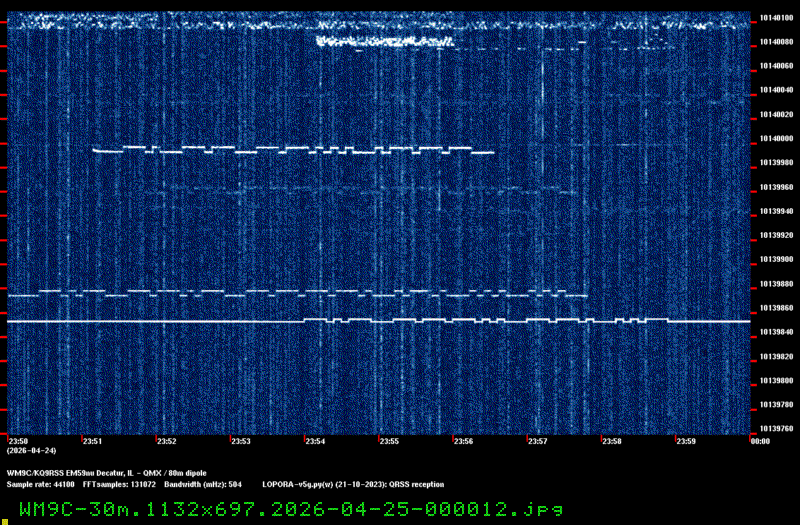The width and height of the screenshot is (800, 525).
Task: Select the 10140000 frequency scale label
Action: (774, 138)
